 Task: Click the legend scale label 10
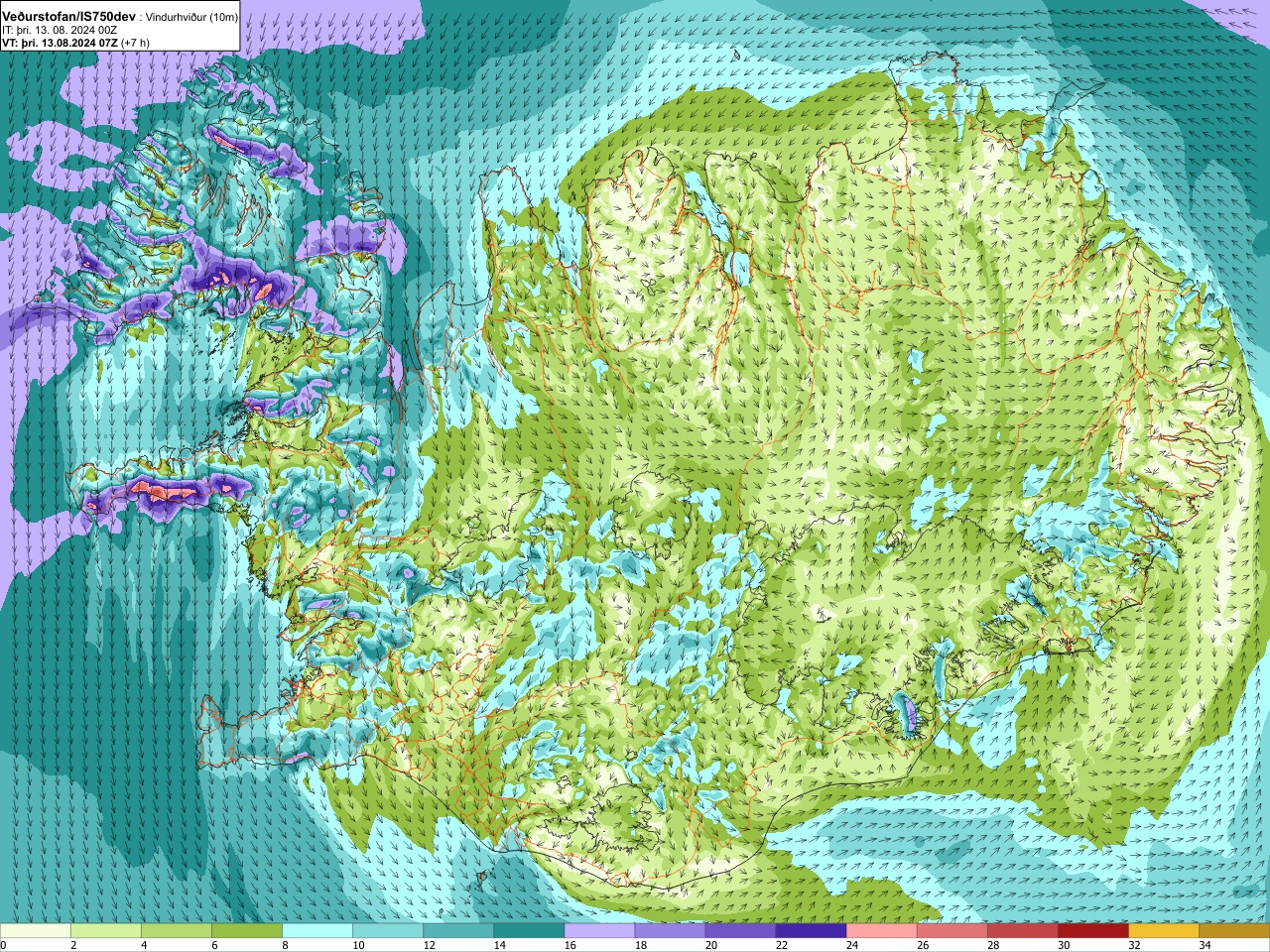click(x=358, y=945)
